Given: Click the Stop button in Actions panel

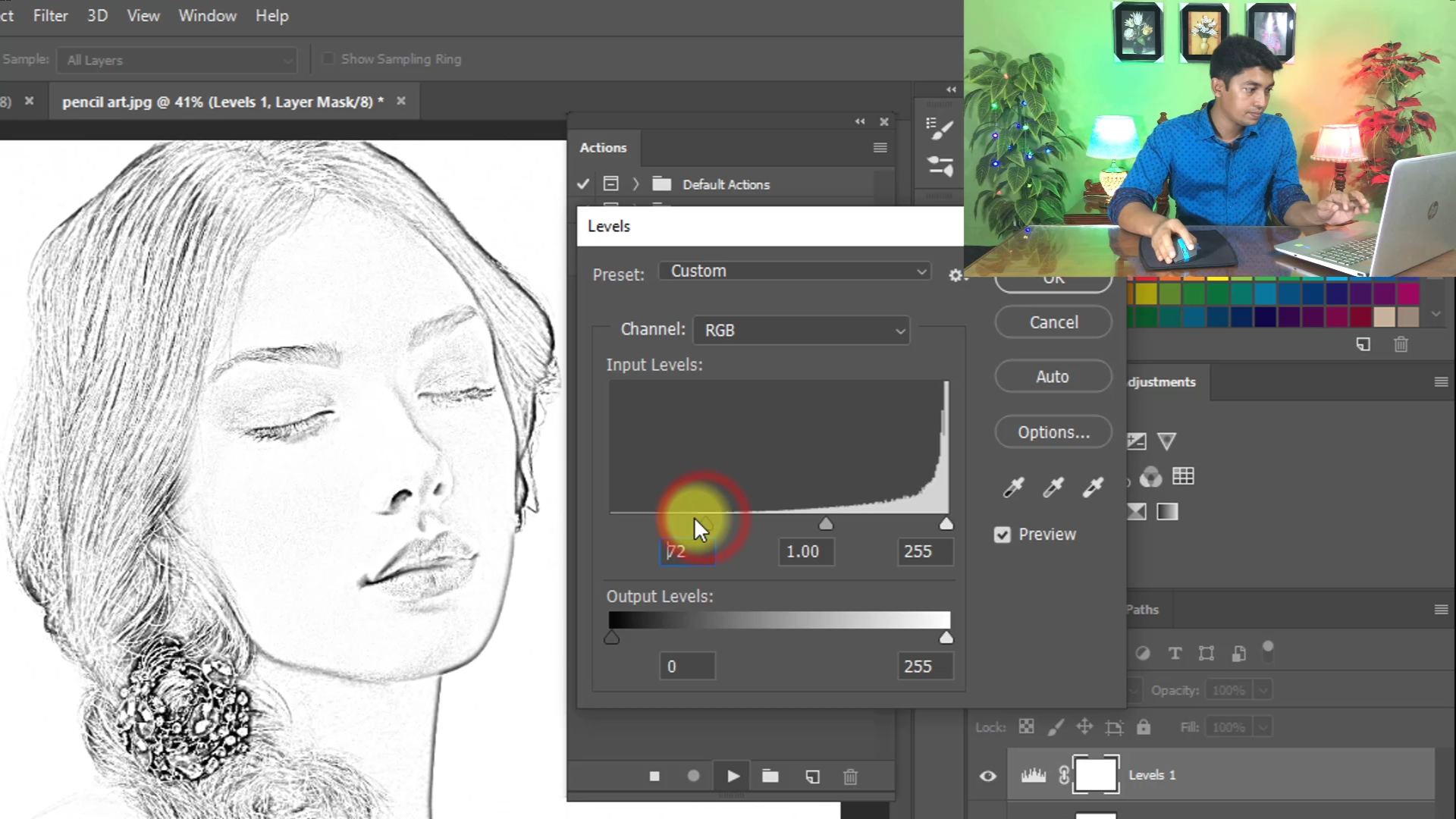Looking at the screenshot, I should 654,776.
